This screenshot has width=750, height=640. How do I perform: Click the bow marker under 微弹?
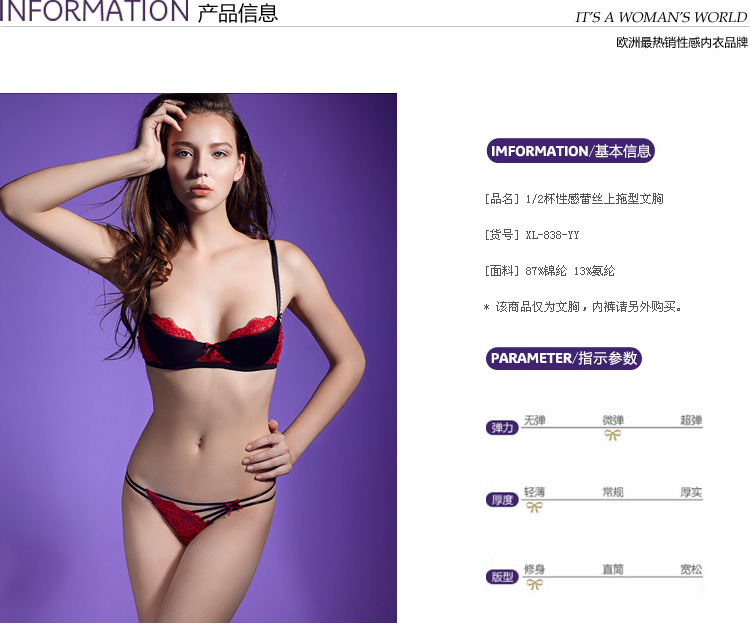613,435
